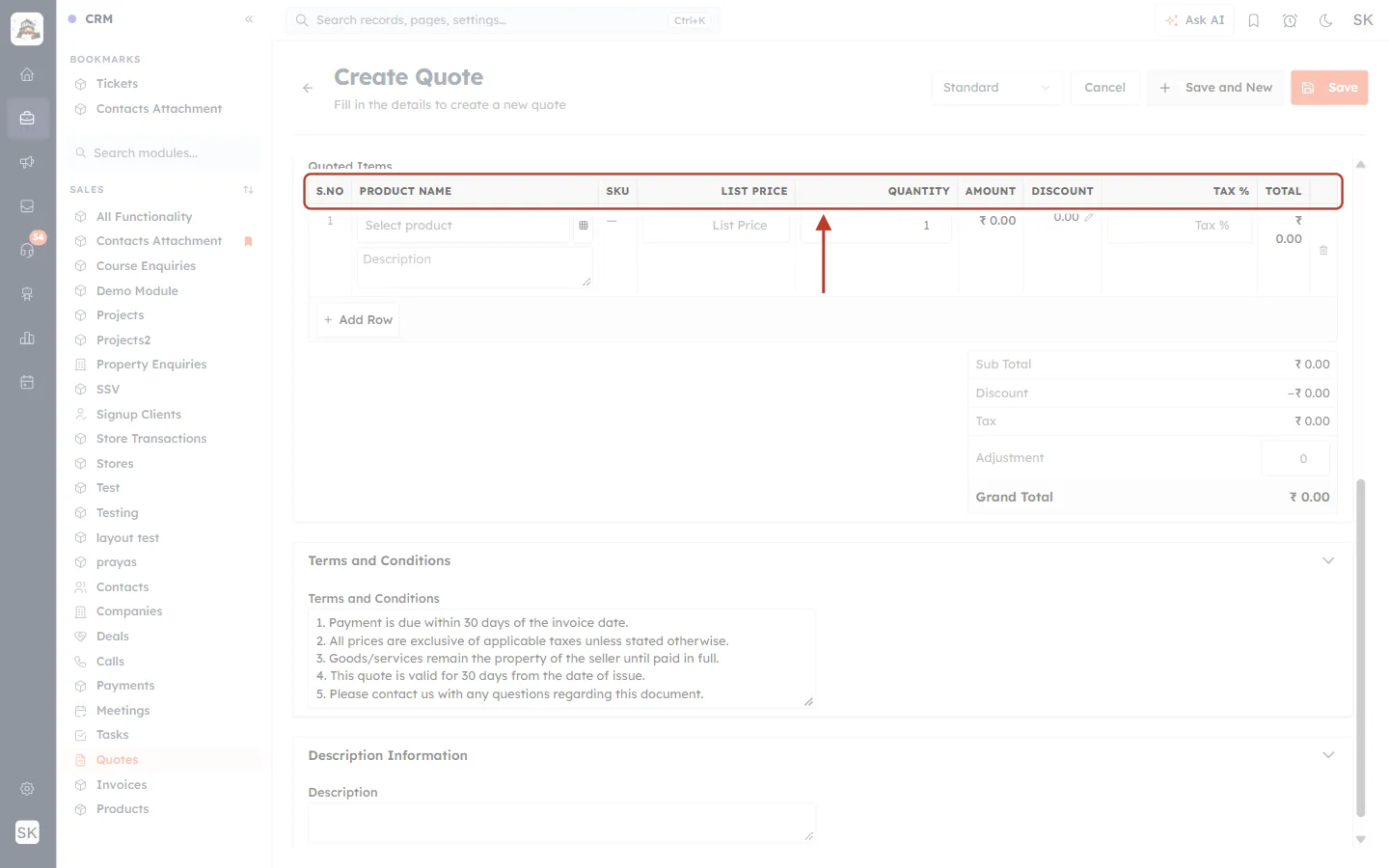Open the settings gear icon
1389x868 pixels.
27,789
